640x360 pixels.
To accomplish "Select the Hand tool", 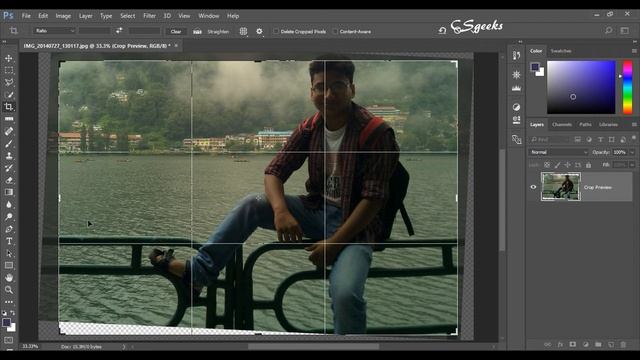I will [x=9, y=278].
